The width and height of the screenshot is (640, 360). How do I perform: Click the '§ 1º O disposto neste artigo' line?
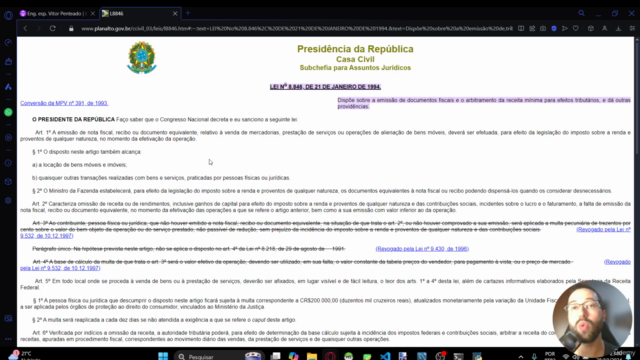[x=87, y=152]
